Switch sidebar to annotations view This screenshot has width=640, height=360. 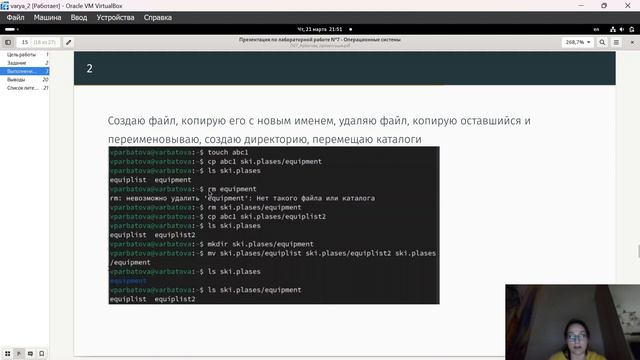[30, 353]
